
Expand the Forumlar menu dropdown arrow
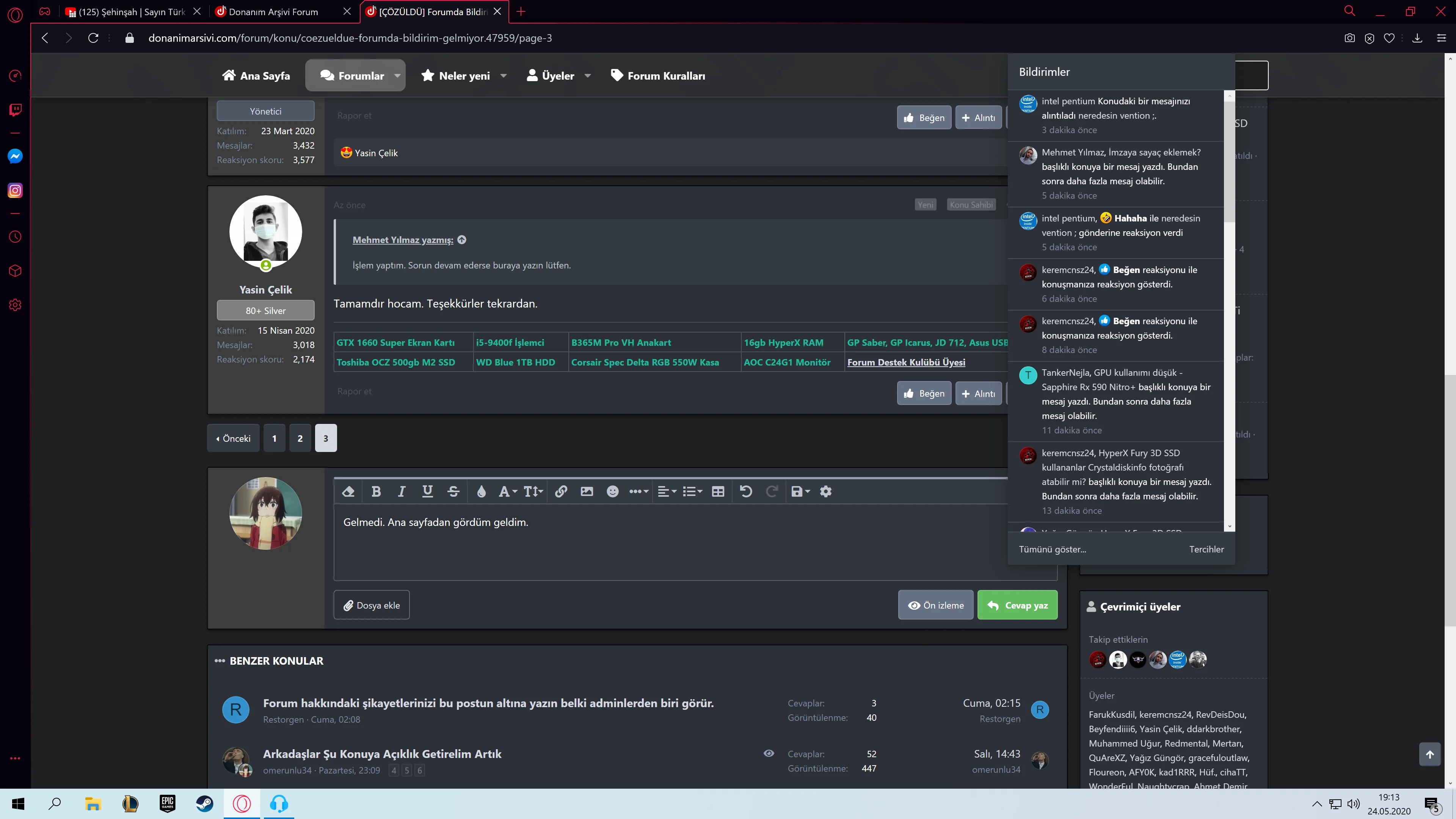tap(397, 76)
